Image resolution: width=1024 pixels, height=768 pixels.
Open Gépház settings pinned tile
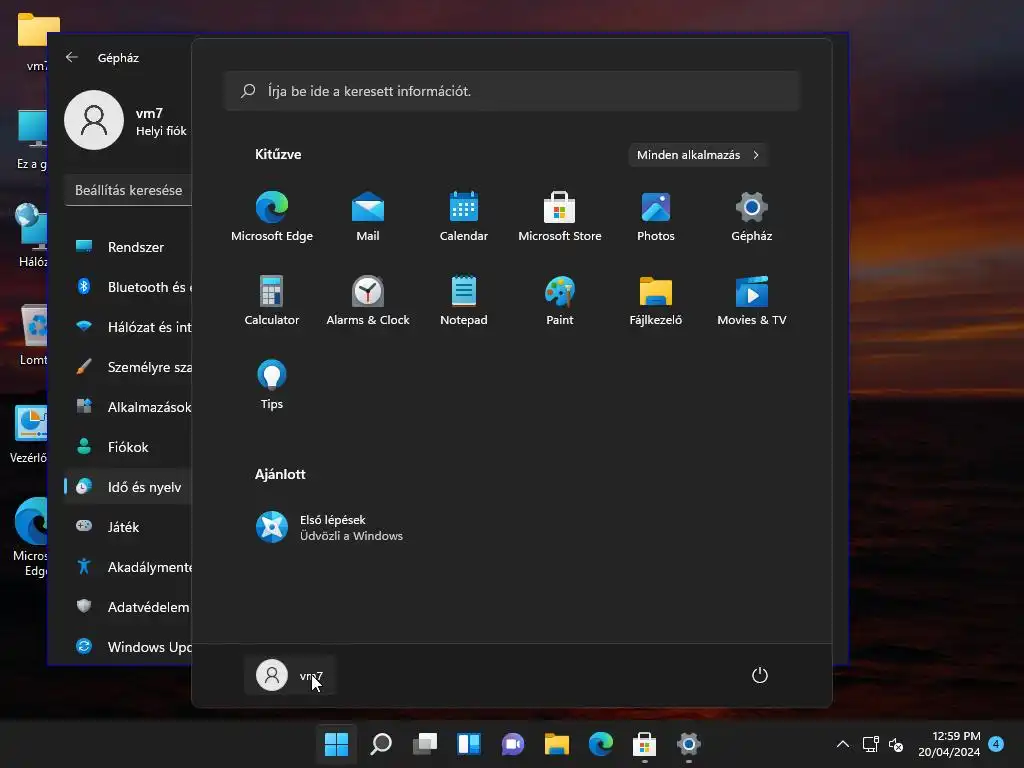[752, 217]
